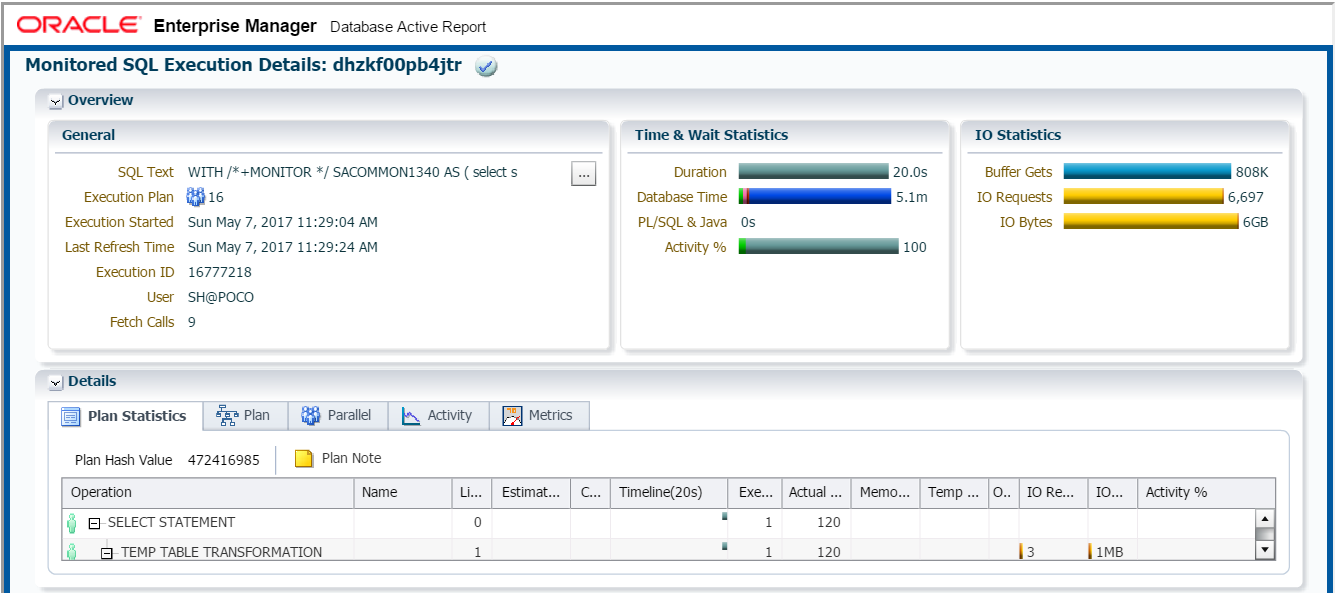Image resolution: width=1335 pixels, height=593 pixels.
Task: Click the Plan Statistics tab icon
Action: click(71, 417)
